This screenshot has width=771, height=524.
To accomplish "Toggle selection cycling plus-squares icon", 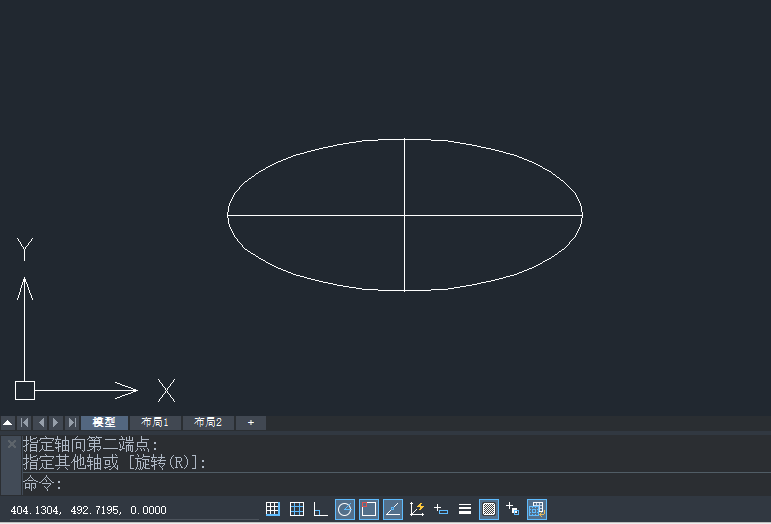I will 512,509.
